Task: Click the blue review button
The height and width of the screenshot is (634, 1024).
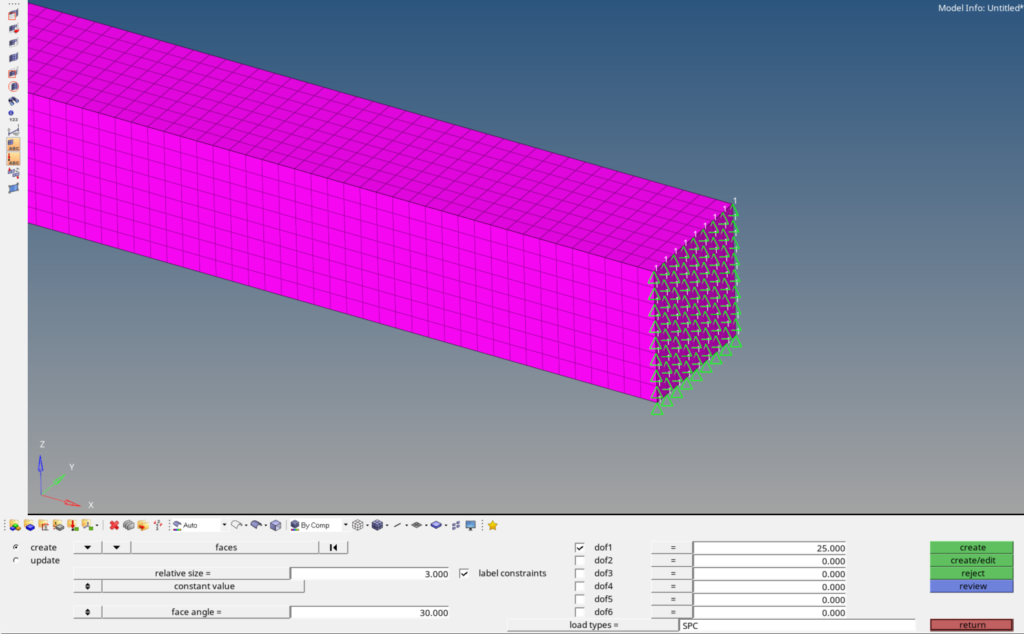Action: click(x=972, y=586)
